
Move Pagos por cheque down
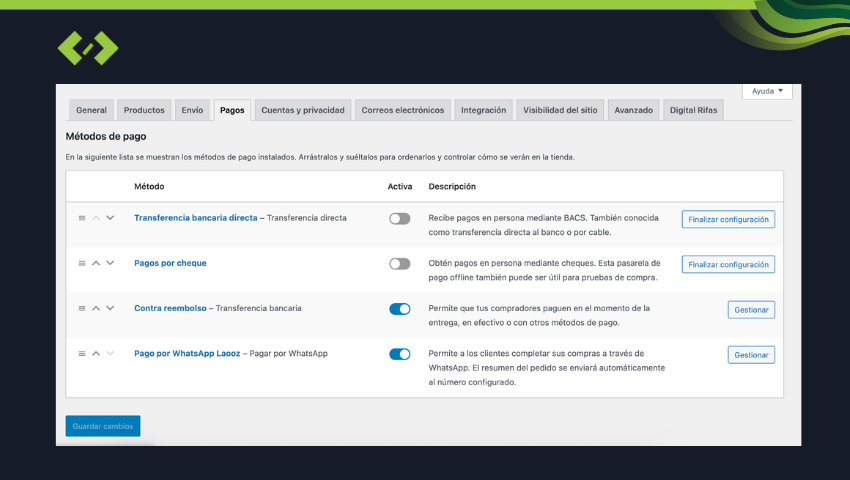pyautogui.click(x=110, y=263)
